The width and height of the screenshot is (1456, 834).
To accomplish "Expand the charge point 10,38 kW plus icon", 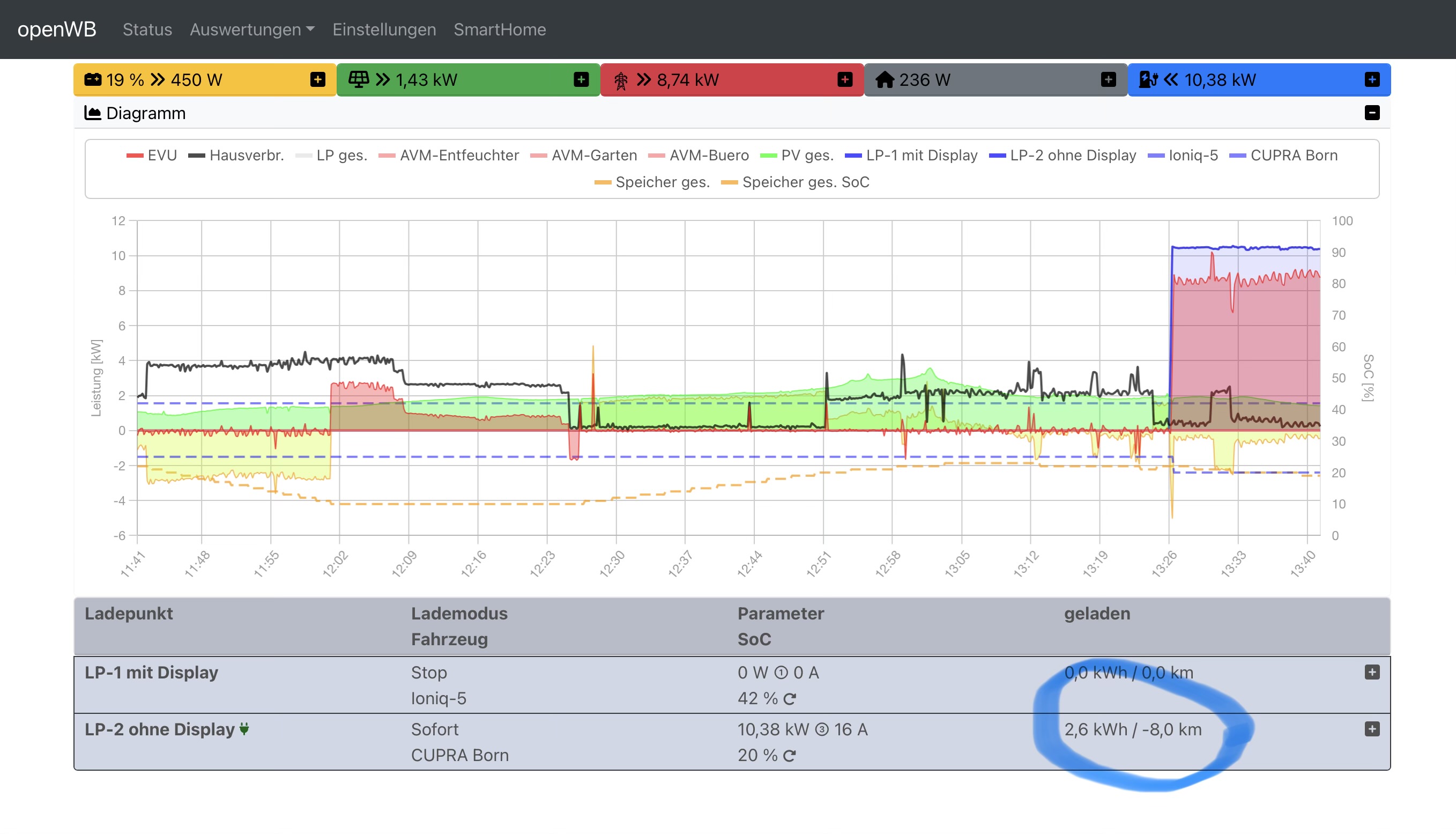I will 1372,79.
